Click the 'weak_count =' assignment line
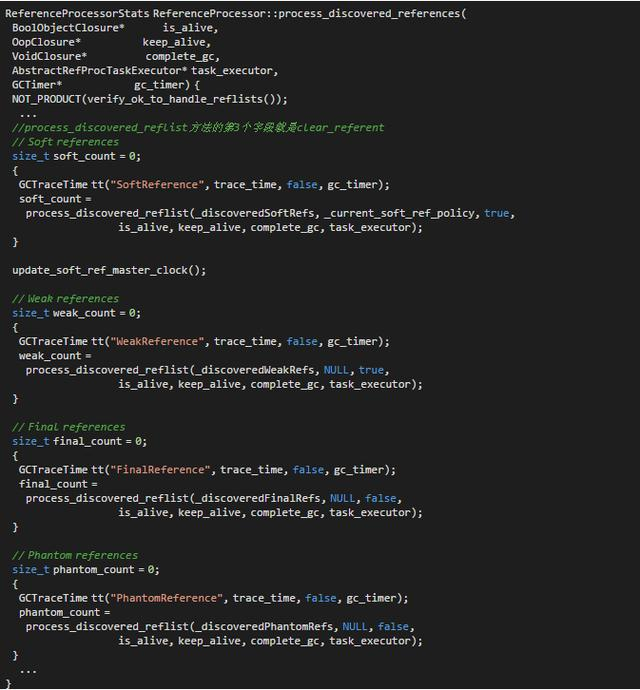Viewport: 640px width, 690px height. click(x=55, y=356)
